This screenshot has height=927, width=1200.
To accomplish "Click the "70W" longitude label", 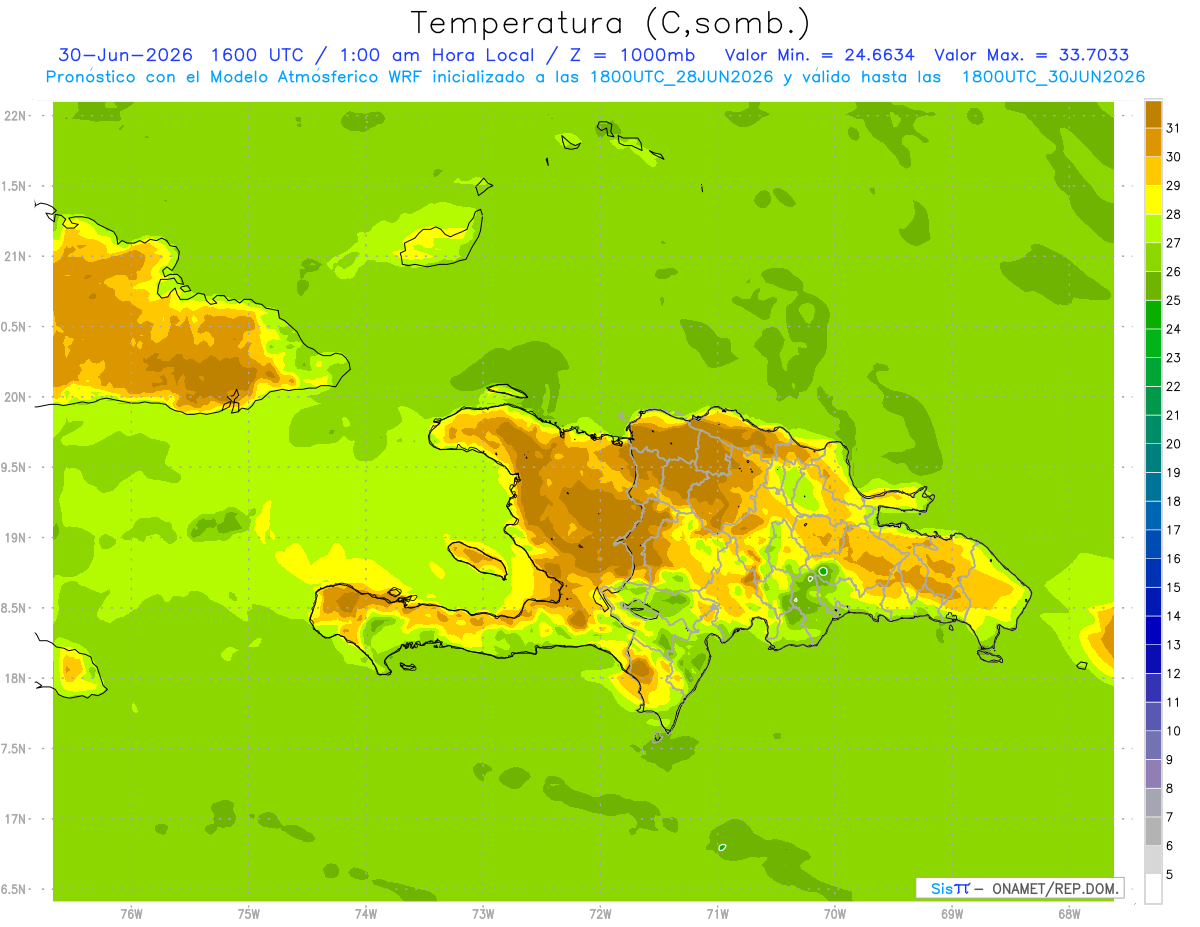I will coord(835,914).
